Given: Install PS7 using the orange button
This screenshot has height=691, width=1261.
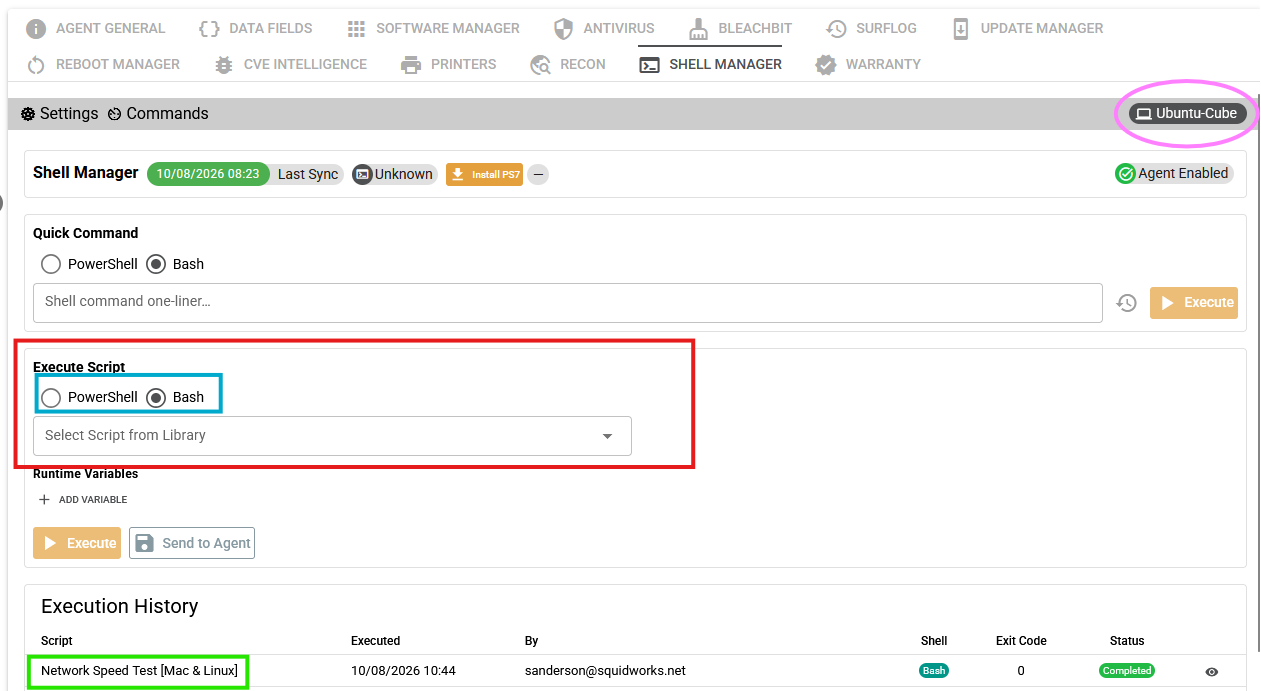Looking at the screenshot, I should pos(484,174).
